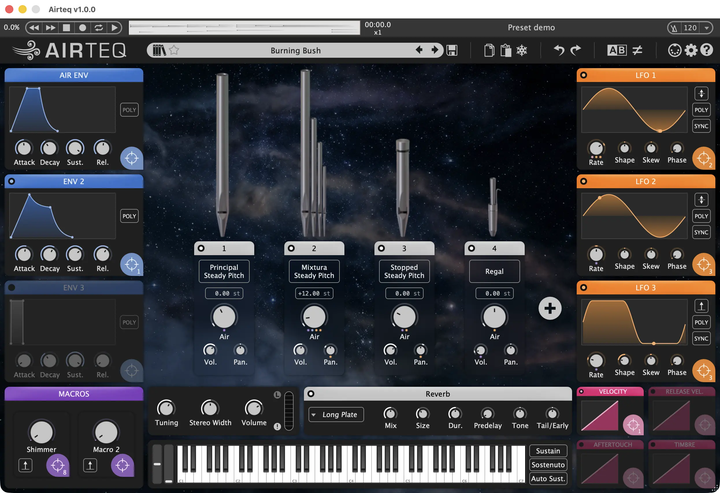Copy settings with the copy icon
This screenshot has height=493, width=720.
[x=489, y=50]
